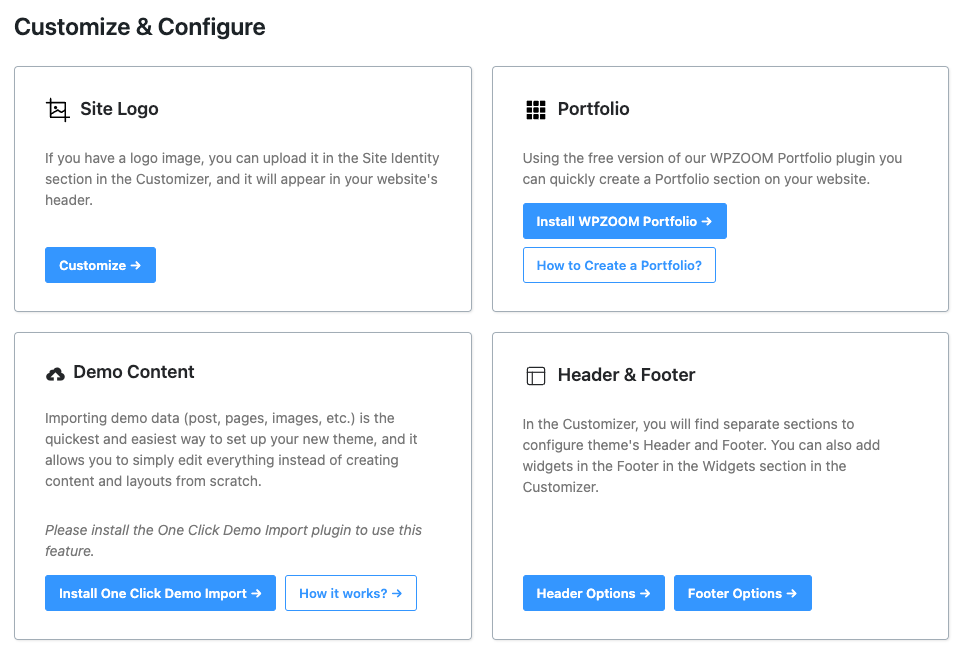This screenshot has height=650, width=962.
Task: Select the Header & Footer card title
Action: (626, 375)
